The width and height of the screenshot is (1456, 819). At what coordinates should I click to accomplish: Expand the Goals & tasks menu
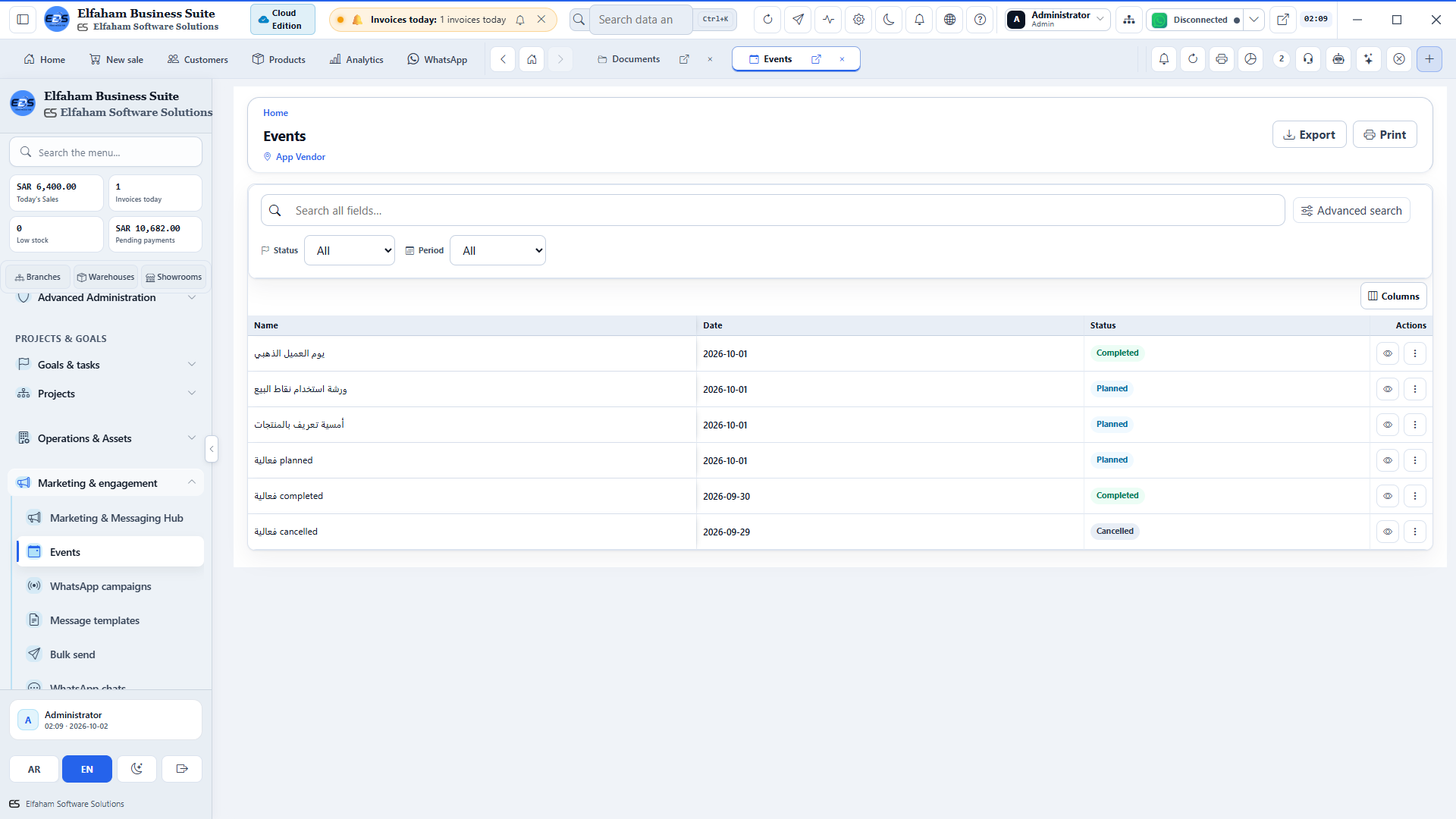[x=106, y=365]
